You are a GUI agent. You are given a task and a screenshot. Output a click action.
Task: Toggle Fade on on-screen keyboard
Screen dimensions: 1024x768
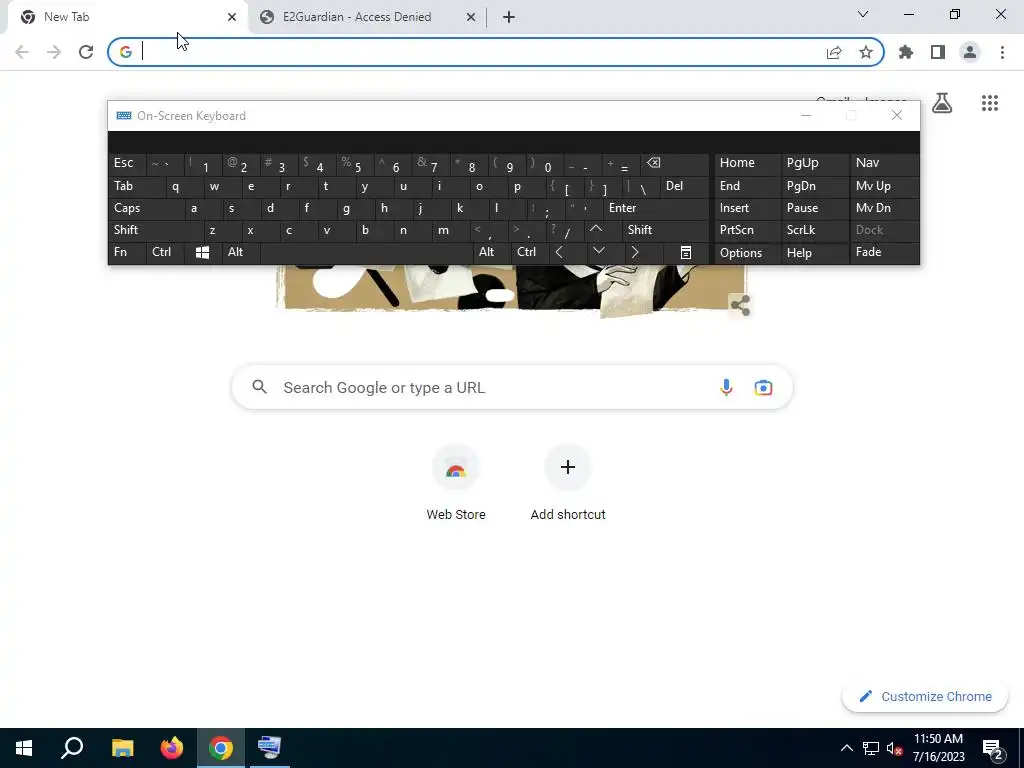pyautogui.click(x=884, y=252)
